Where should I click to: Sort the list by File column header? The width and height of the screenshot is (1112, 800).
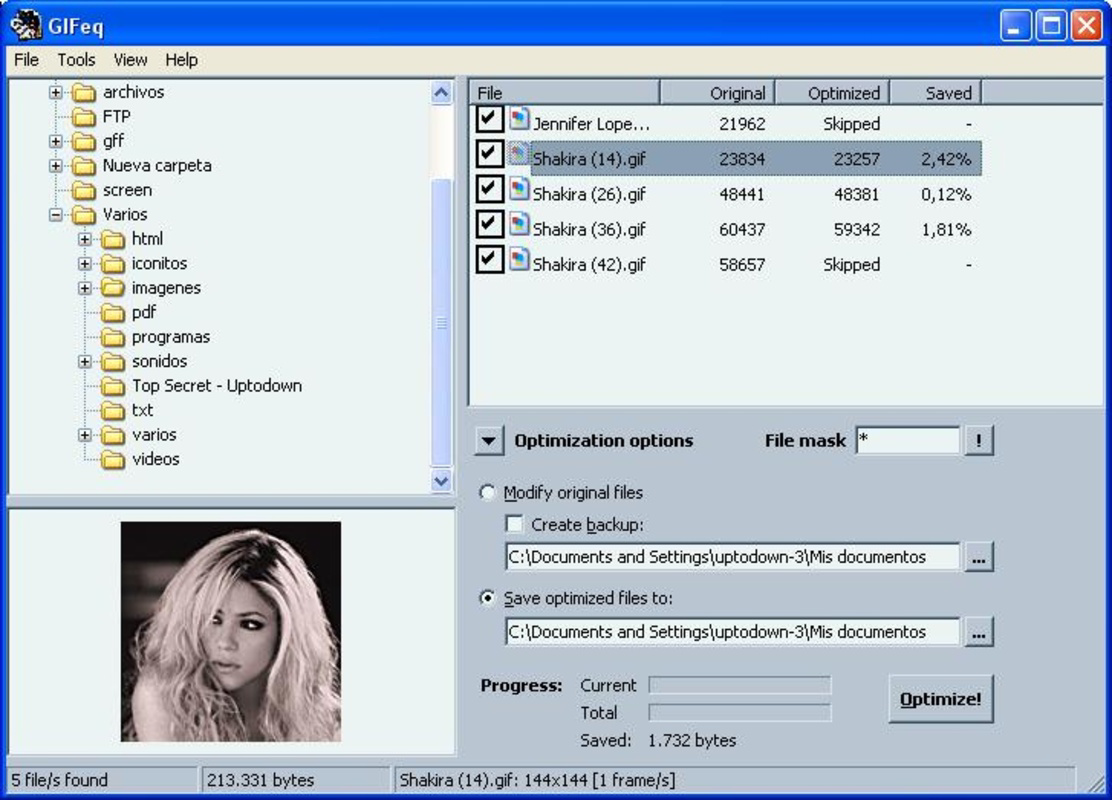coord(565,93)
